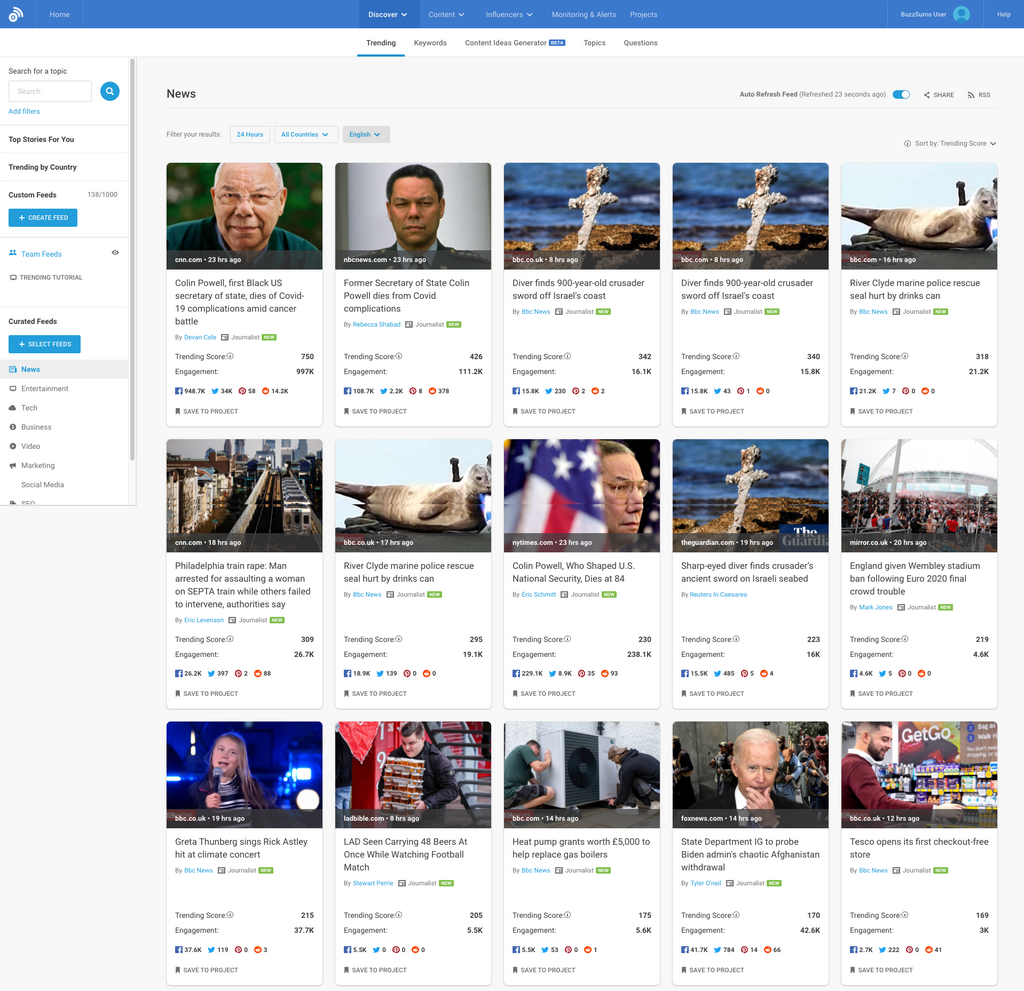Click the topic search input field
The image size is (1024, 991).
click(50, 91)
